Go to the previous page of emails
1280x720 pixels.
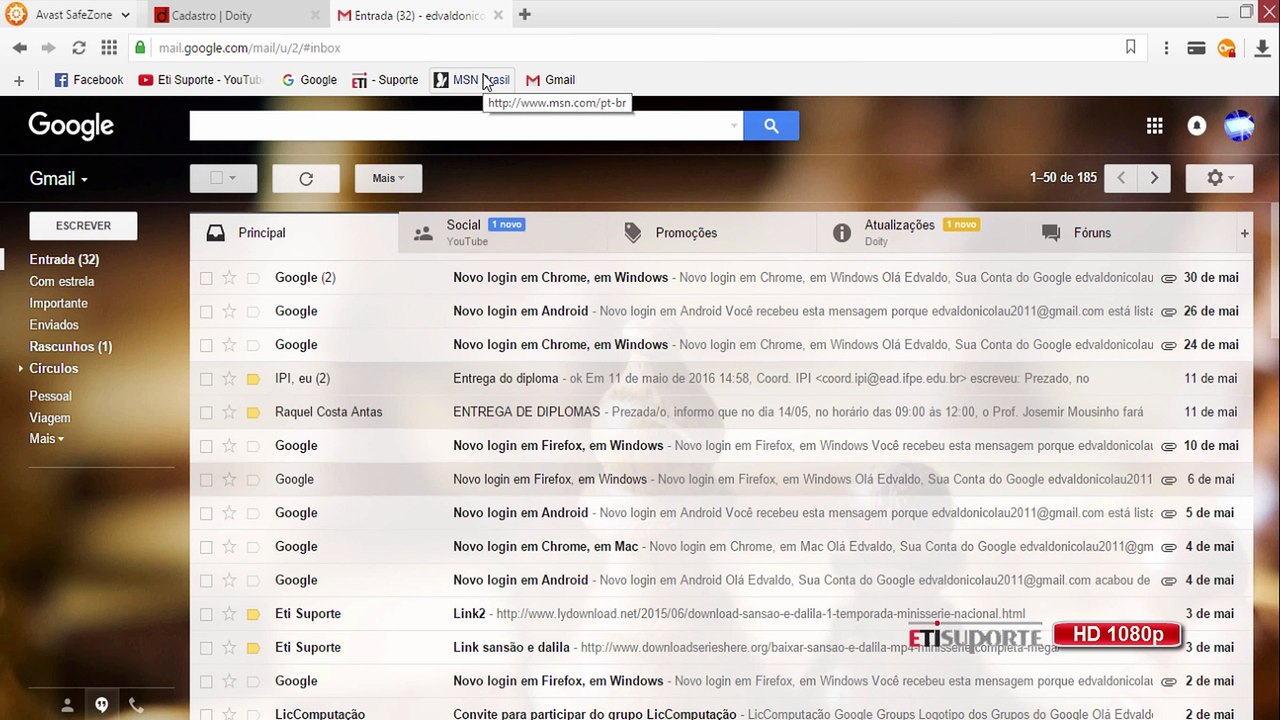pos(1121,178)
